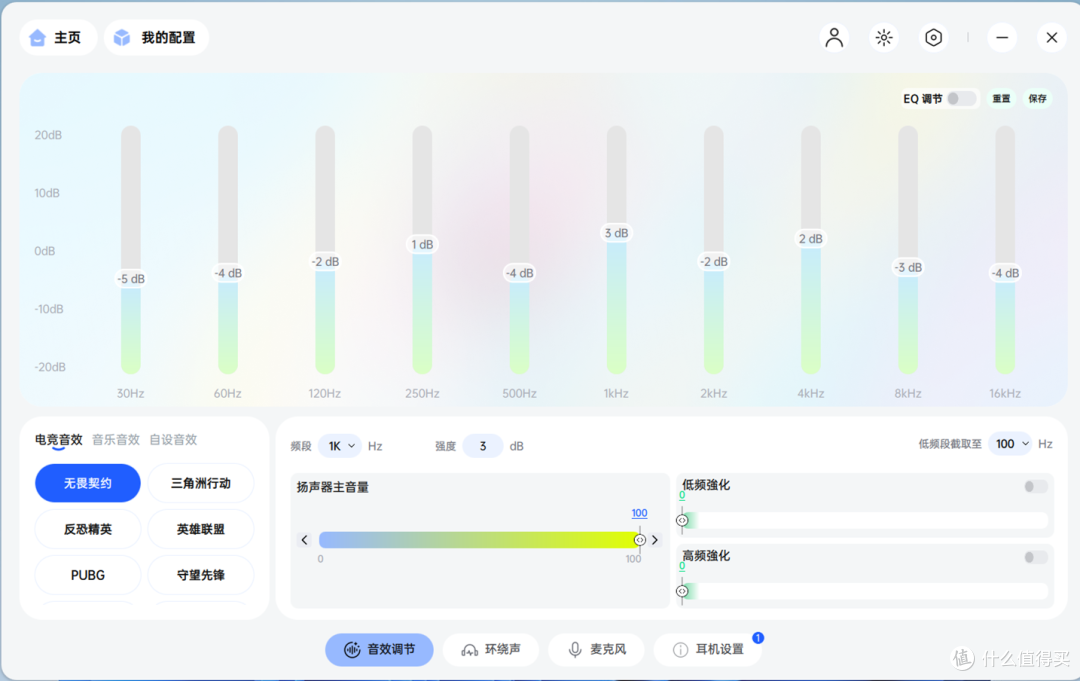This screenshot has height=681, width=1080.
Task: Click the 60Hz EQ slider handle
Action: click(228, 273)
